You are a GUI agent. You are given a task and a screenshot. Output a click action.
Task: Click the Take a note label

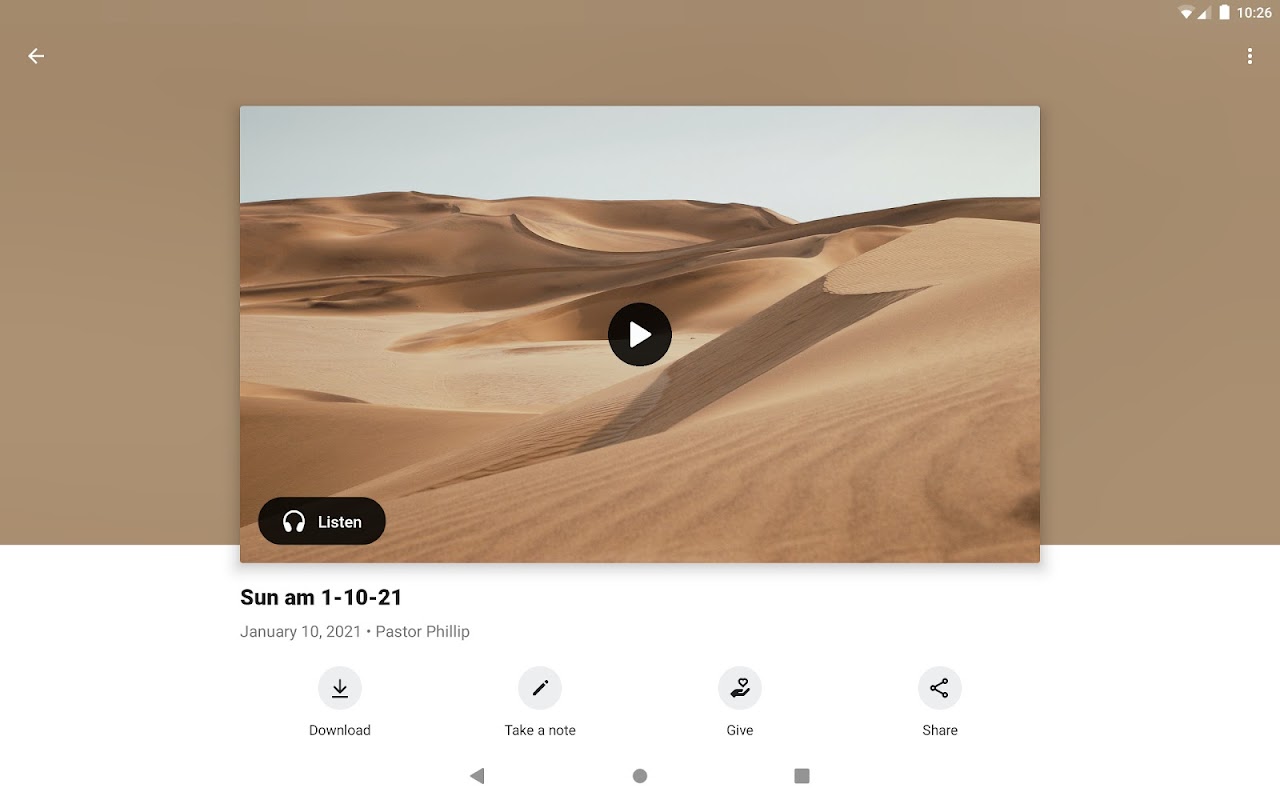pos(540,730)
